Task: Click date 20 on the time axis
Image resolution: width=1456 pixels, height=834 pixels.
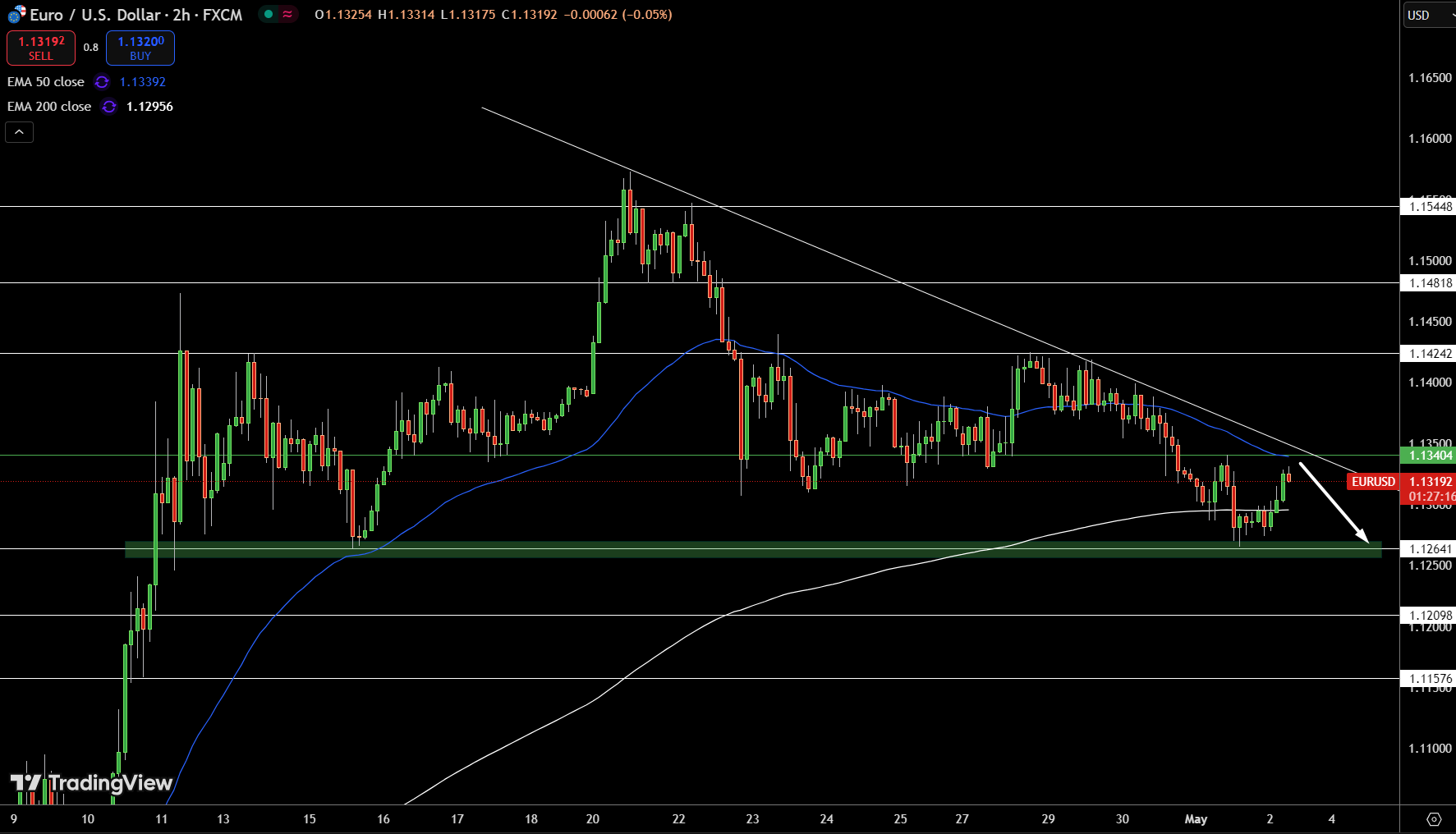Action: 593,819
